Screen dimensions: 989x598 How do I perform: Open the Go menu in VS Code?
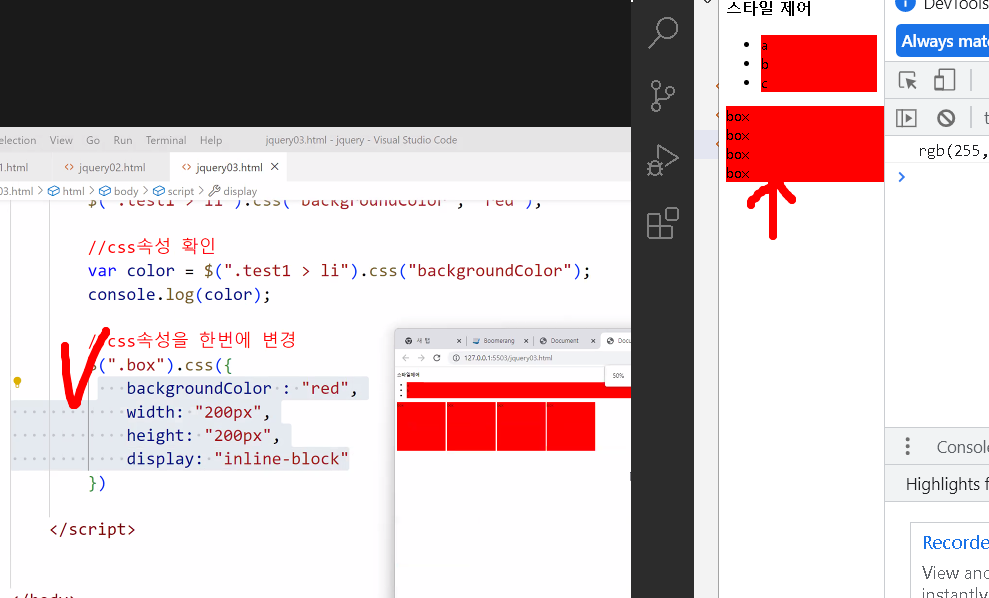point(93,140)
